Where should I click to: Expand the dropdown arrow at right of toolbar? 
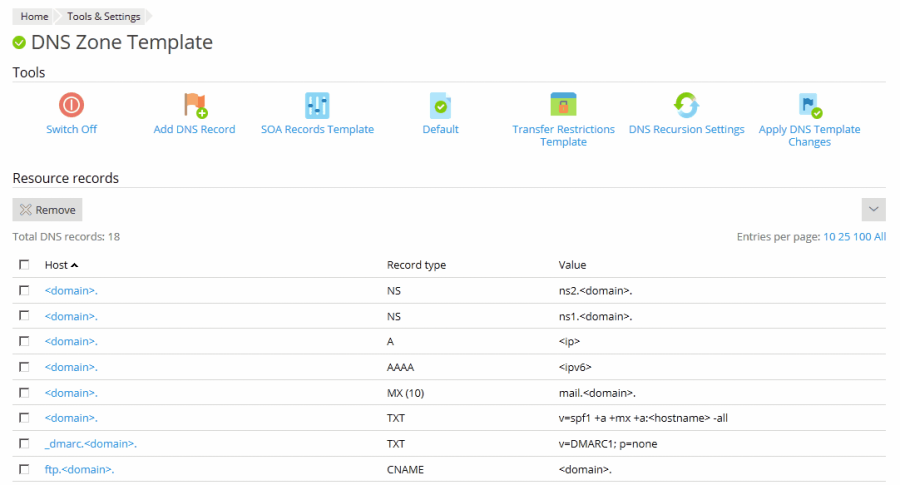point(873,209)
